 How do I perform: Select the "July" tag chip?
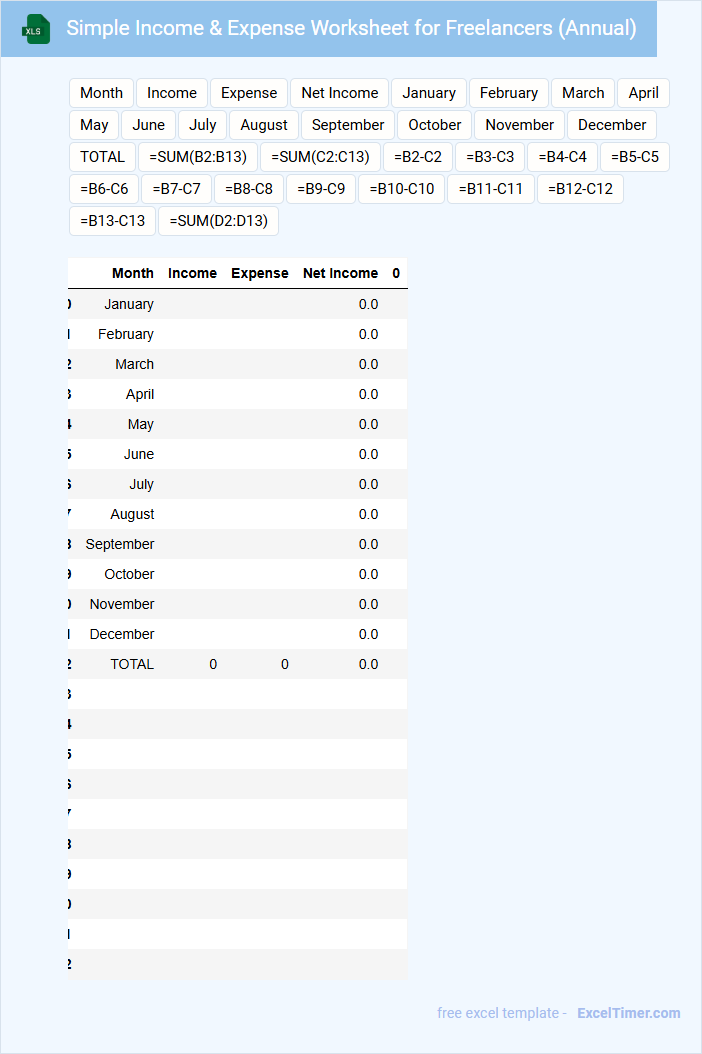point(202,125)
